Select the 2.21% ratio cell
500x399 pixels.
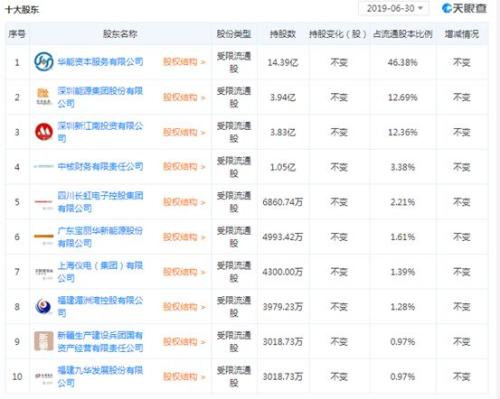(x=402, y=202)
